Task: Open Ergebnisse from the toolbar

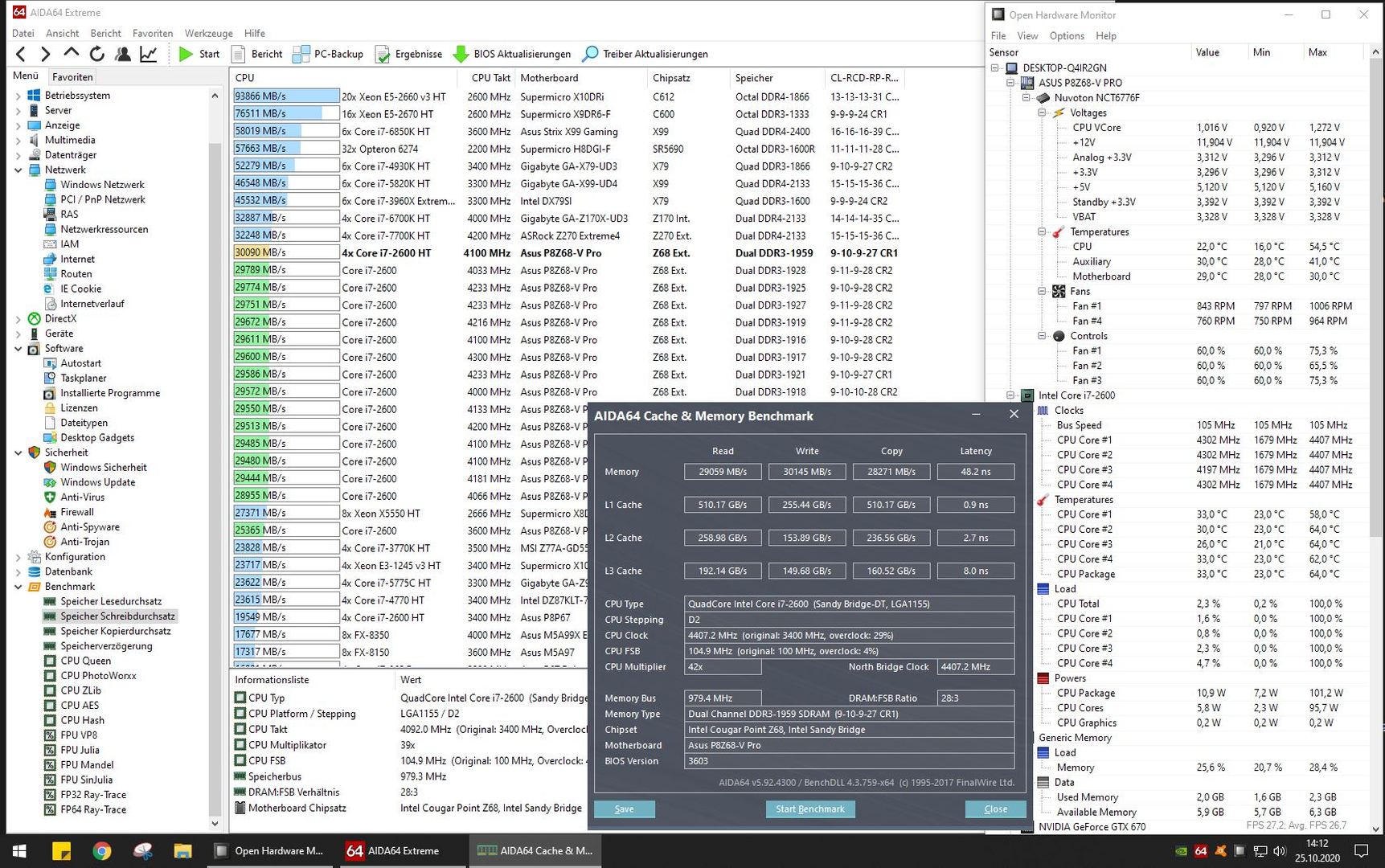Action: (x=409, y=54)
